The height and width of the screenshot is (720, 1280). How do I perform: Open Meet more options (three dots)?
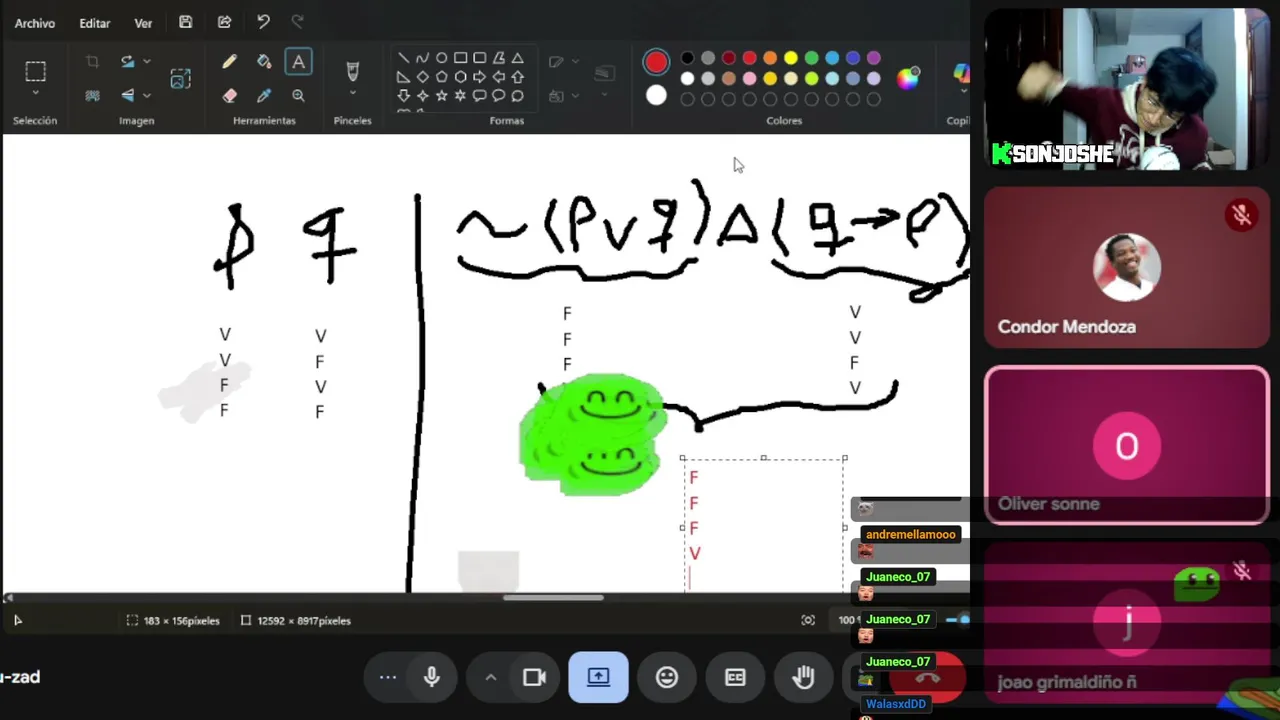pyautogui.click(x=388, y=677)
